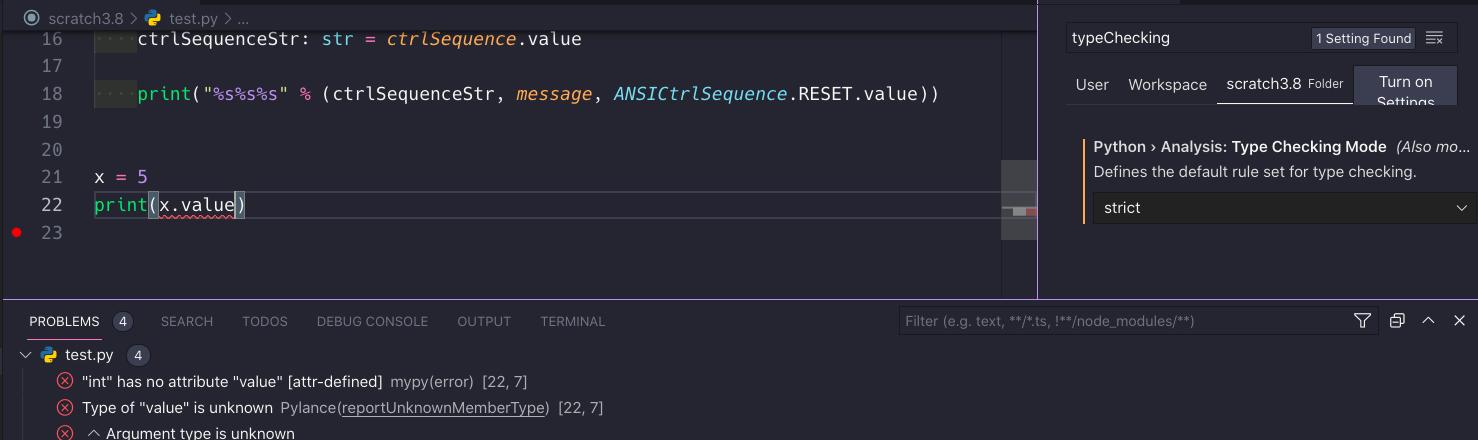Image resolution: width=1478 pixels, height=440 pixels.
Task: Click the Python file icon in breadcrumb
Action: tap(153, 18)
